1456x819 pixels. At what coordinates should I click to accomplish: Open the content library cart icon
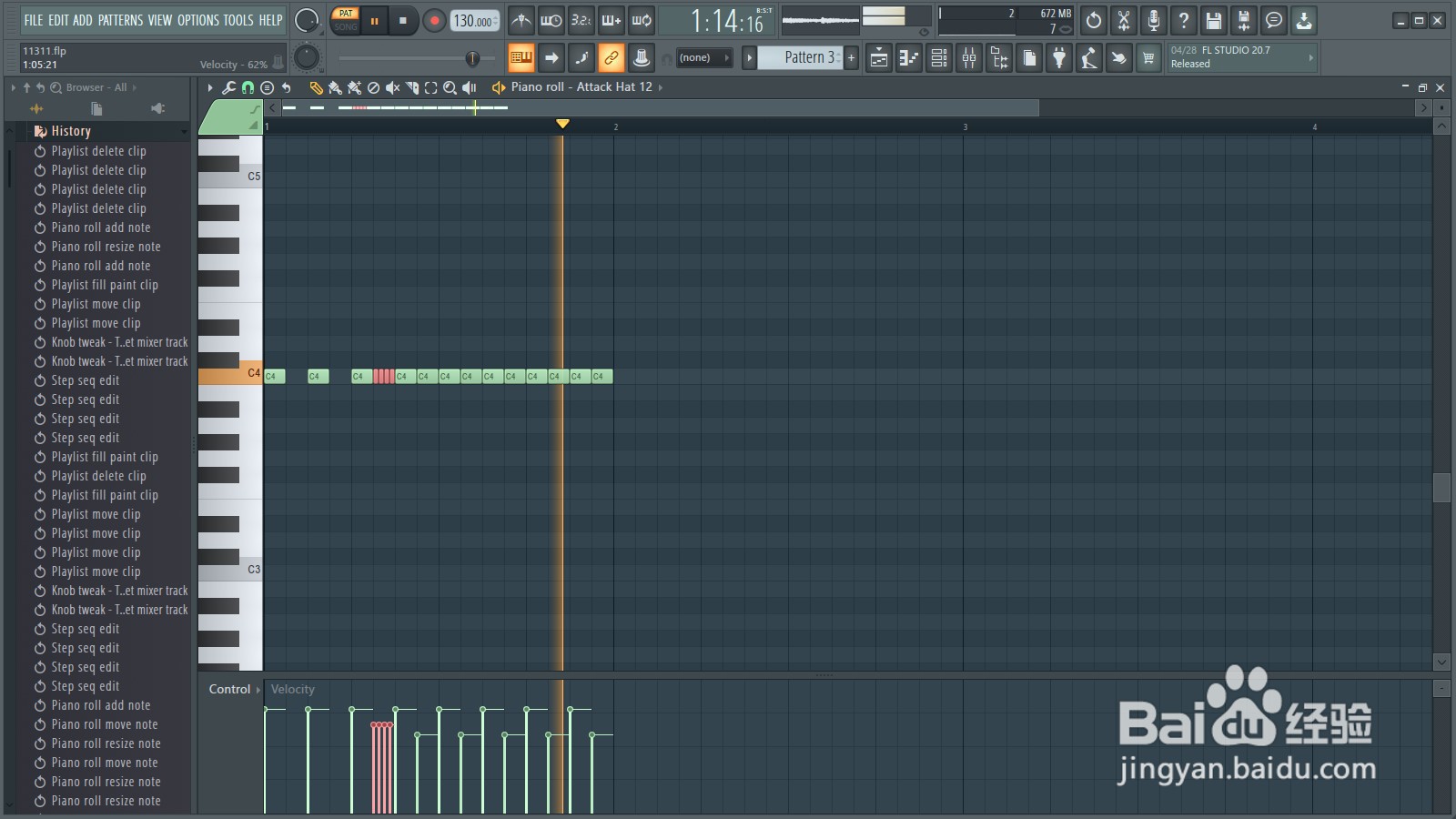coord(1148,58)
